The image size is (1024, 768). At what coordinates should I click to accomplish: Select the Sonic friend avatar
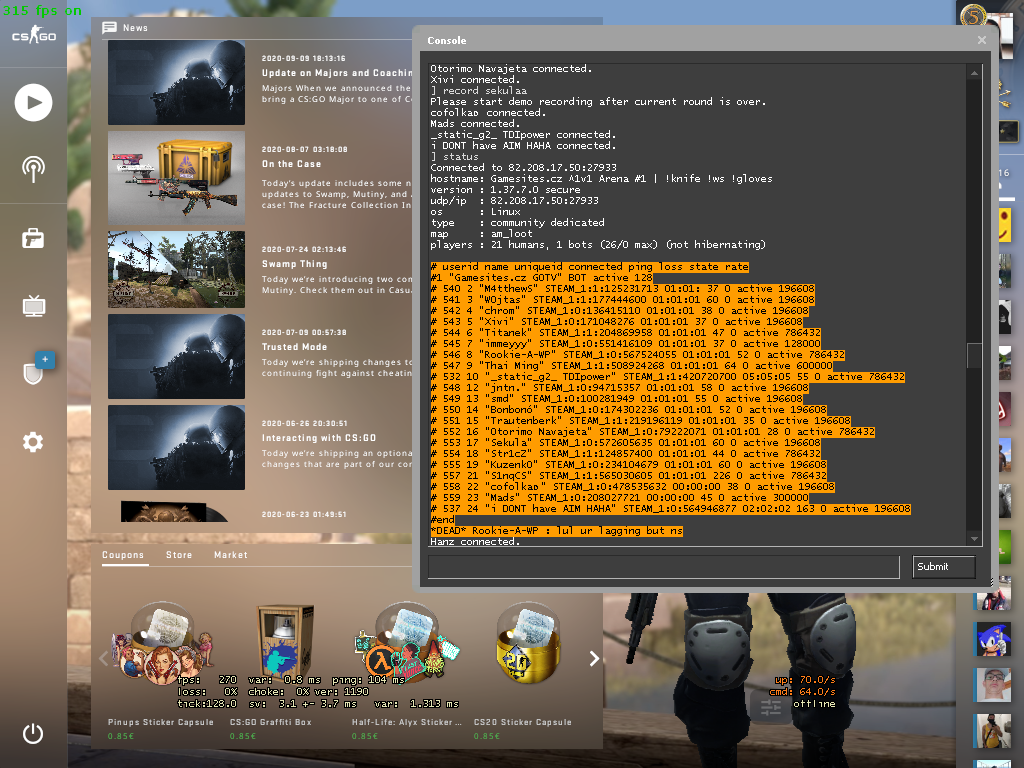(992, 639)
